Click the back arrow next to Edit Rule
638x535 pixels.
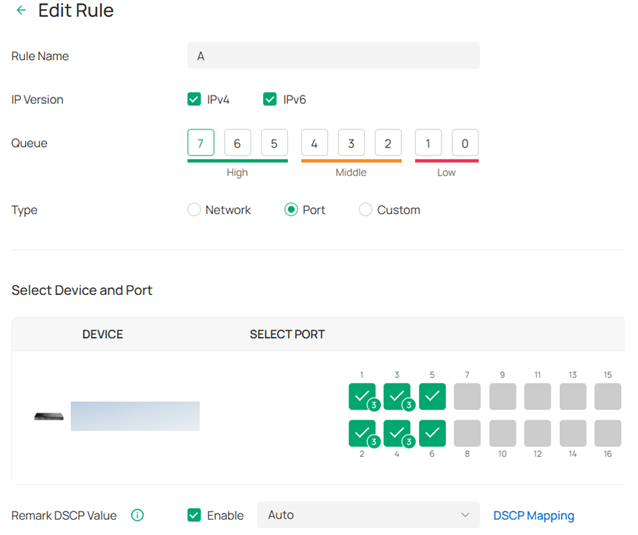click(x=21, y=11)
